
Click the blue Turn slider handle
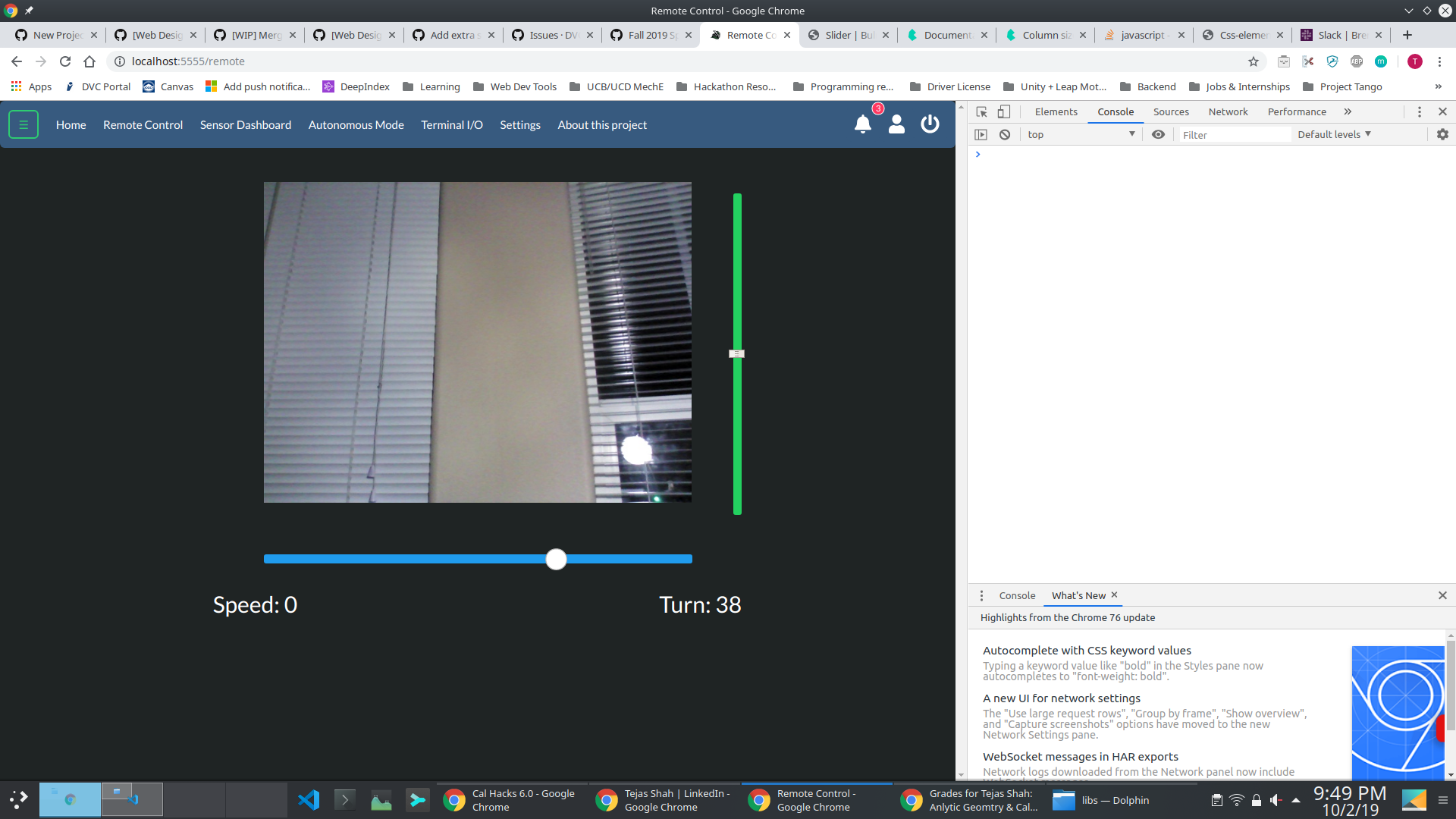click(x=556, y=559)
